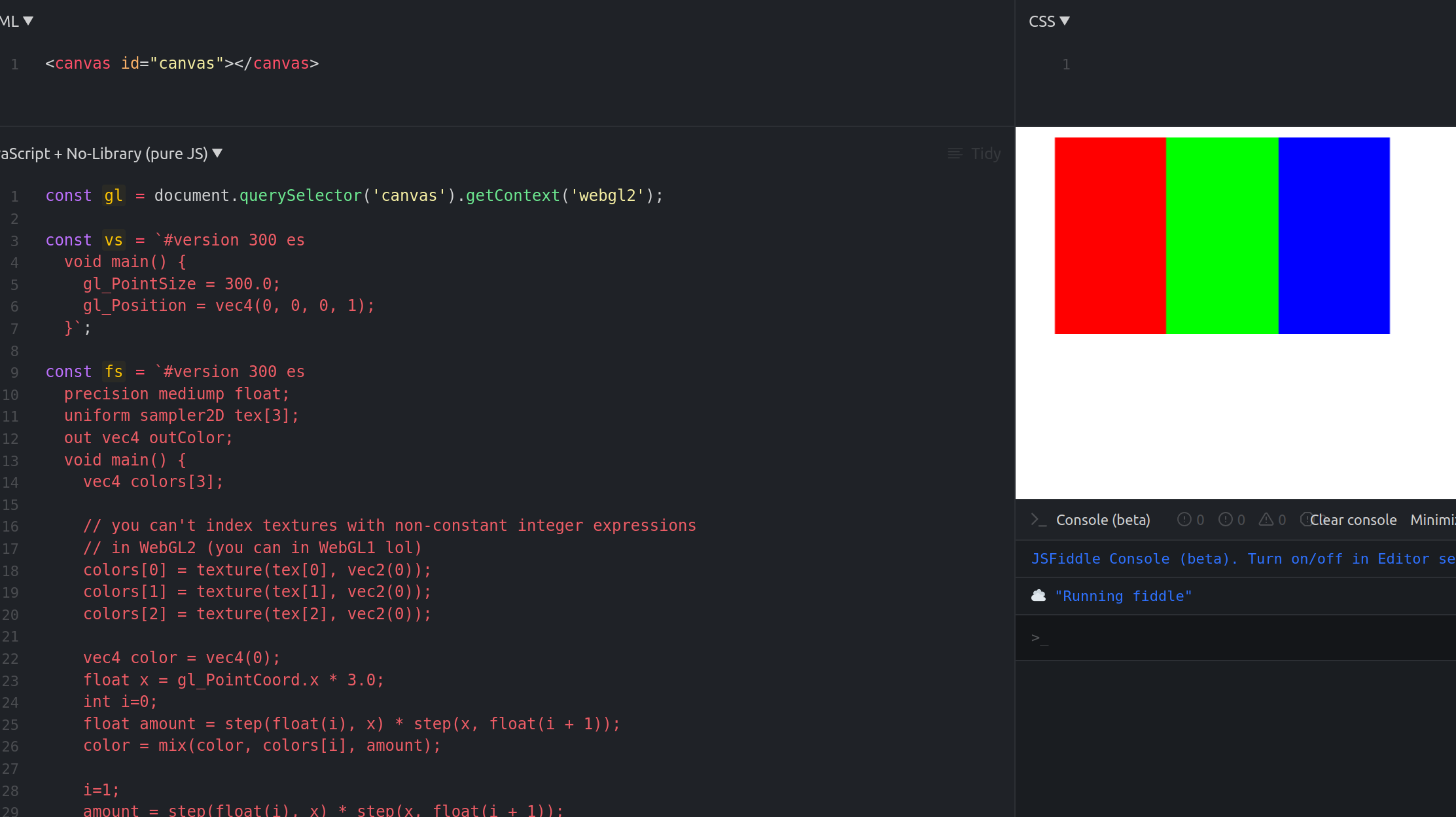The width and height of the screenshot is (1456, 817).
Task: Open the CSS panel dropdown menu
Action: click(1064, 20)
